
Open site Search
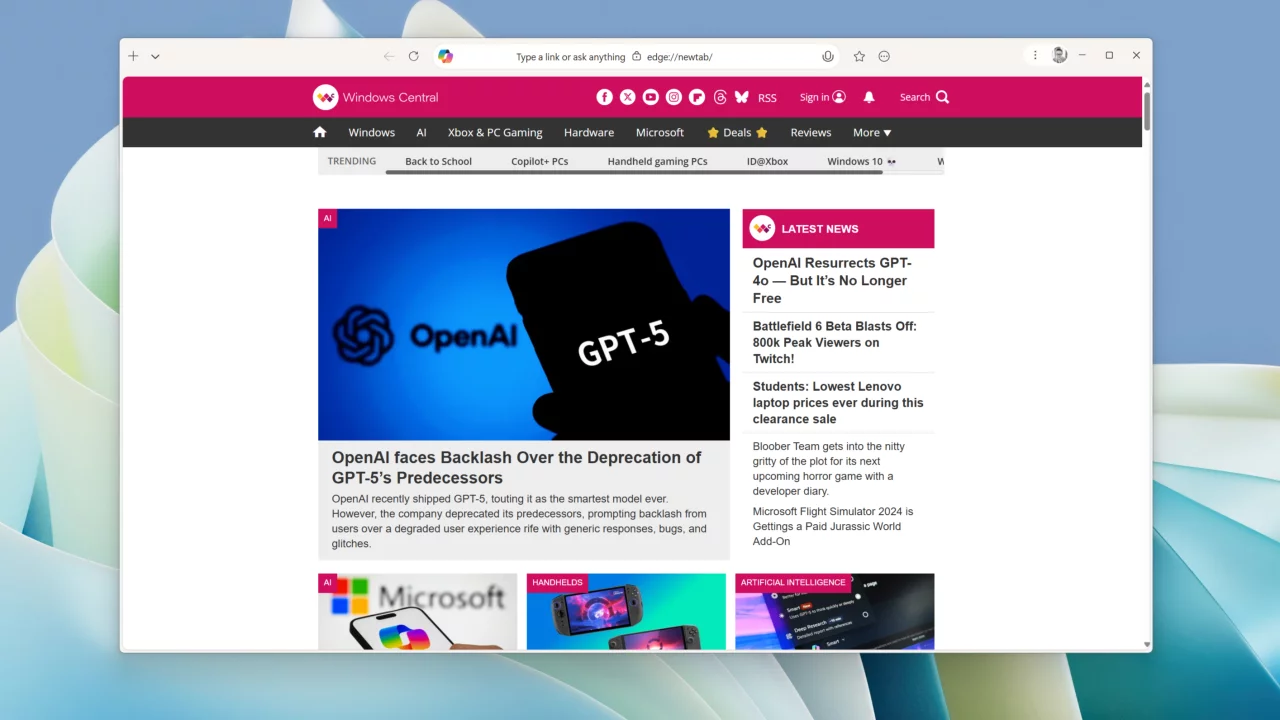coord(924,97)
